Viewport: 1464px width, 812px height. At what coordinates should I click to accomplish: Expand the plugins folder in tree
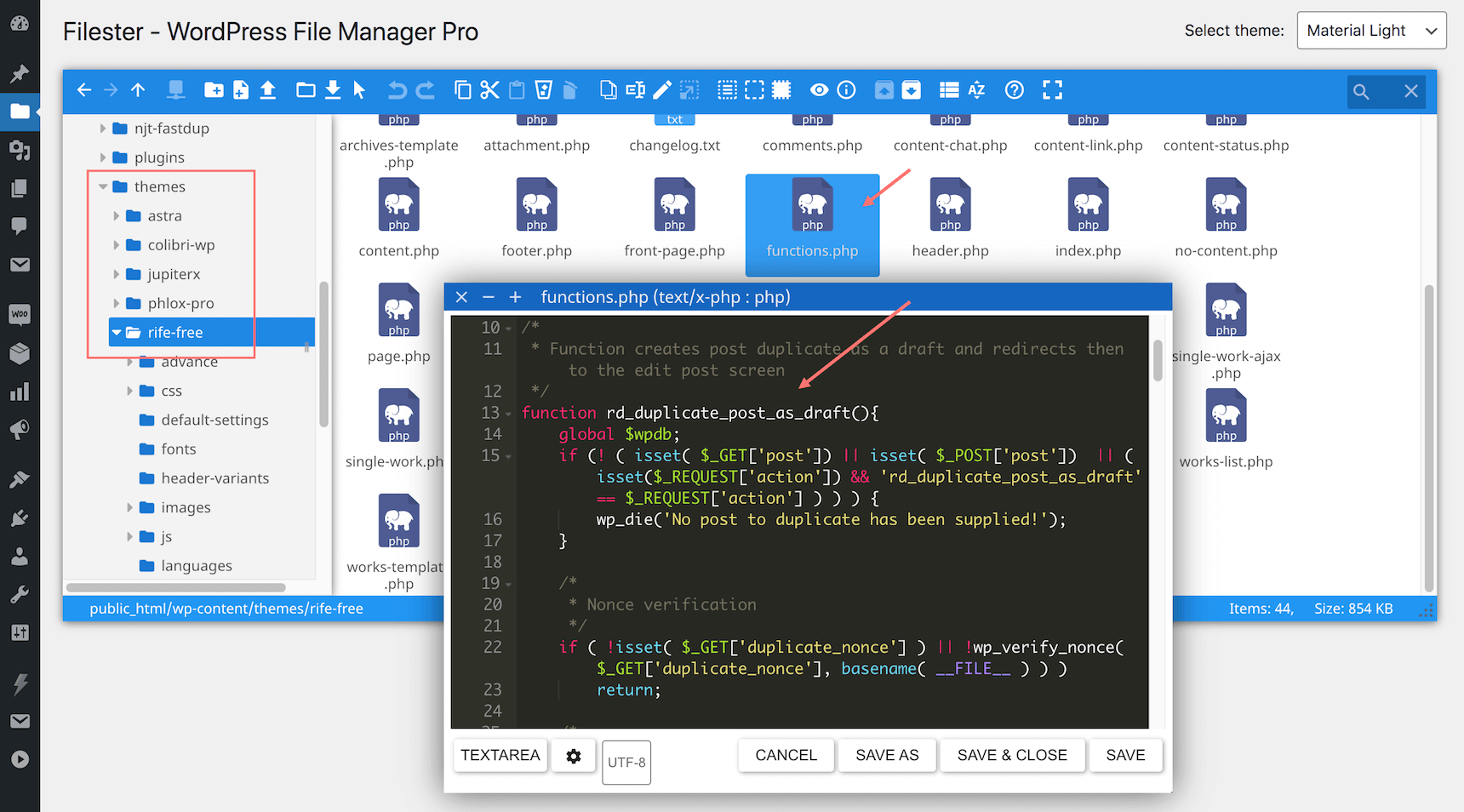tap(103, 157)
